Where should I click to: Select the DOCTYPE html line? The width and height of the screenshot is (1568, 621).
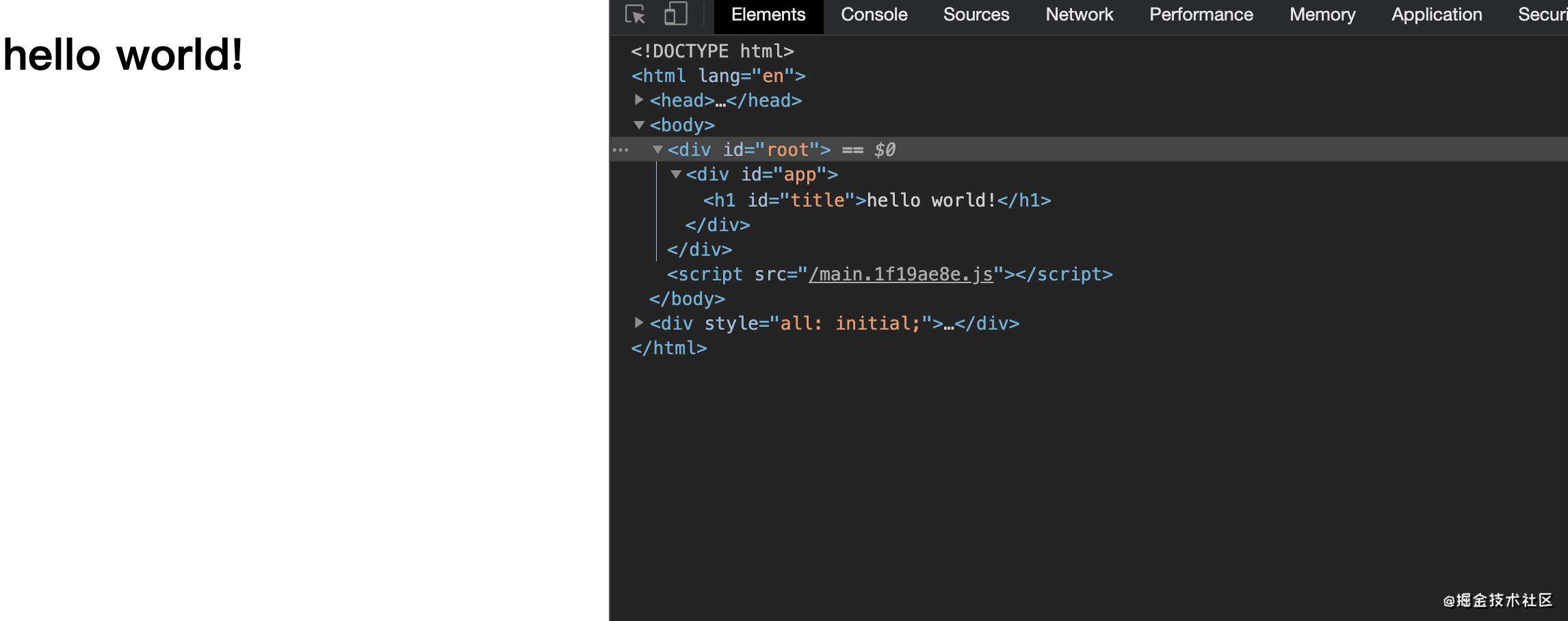(712, 51)
